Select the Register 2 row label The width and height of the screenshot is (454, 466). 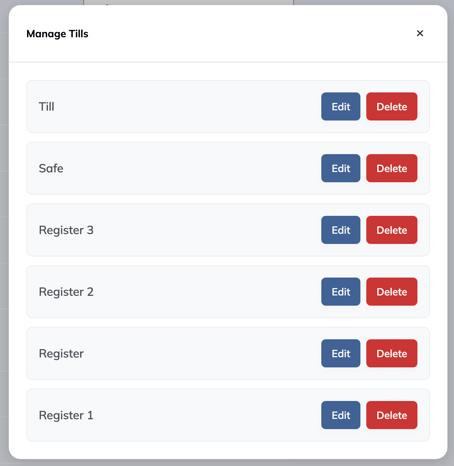pos(66,292)
